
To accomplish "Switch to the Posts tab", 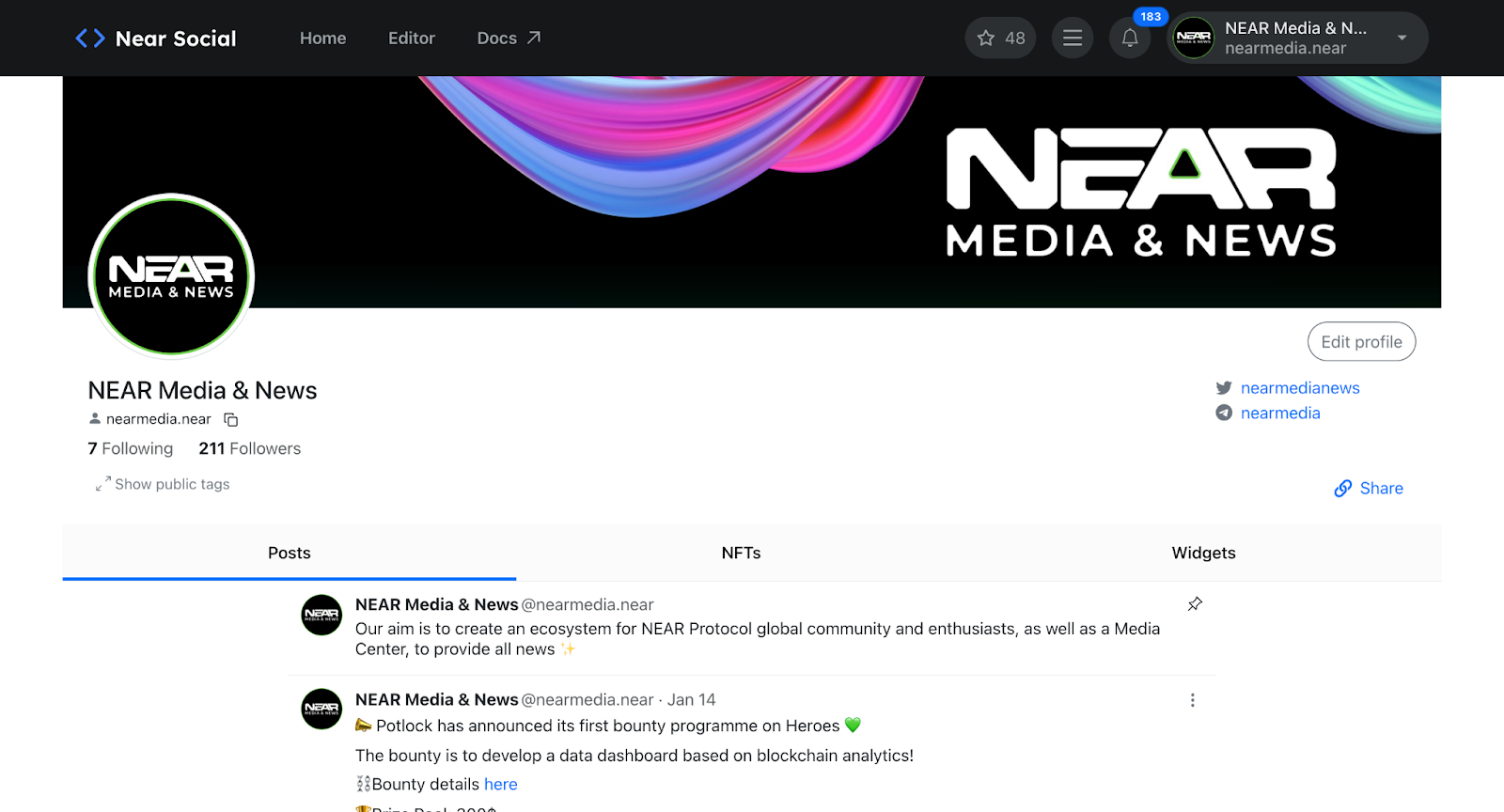I will (x=290, y=554).
